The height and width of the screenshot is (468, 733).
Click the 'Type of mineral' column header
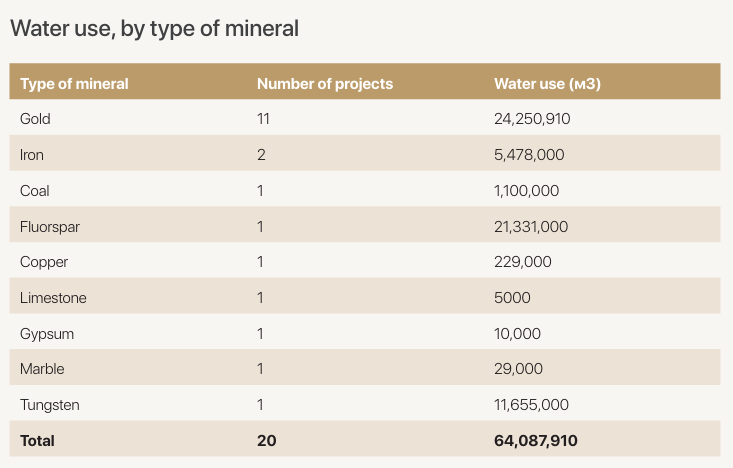coord(74,83)
